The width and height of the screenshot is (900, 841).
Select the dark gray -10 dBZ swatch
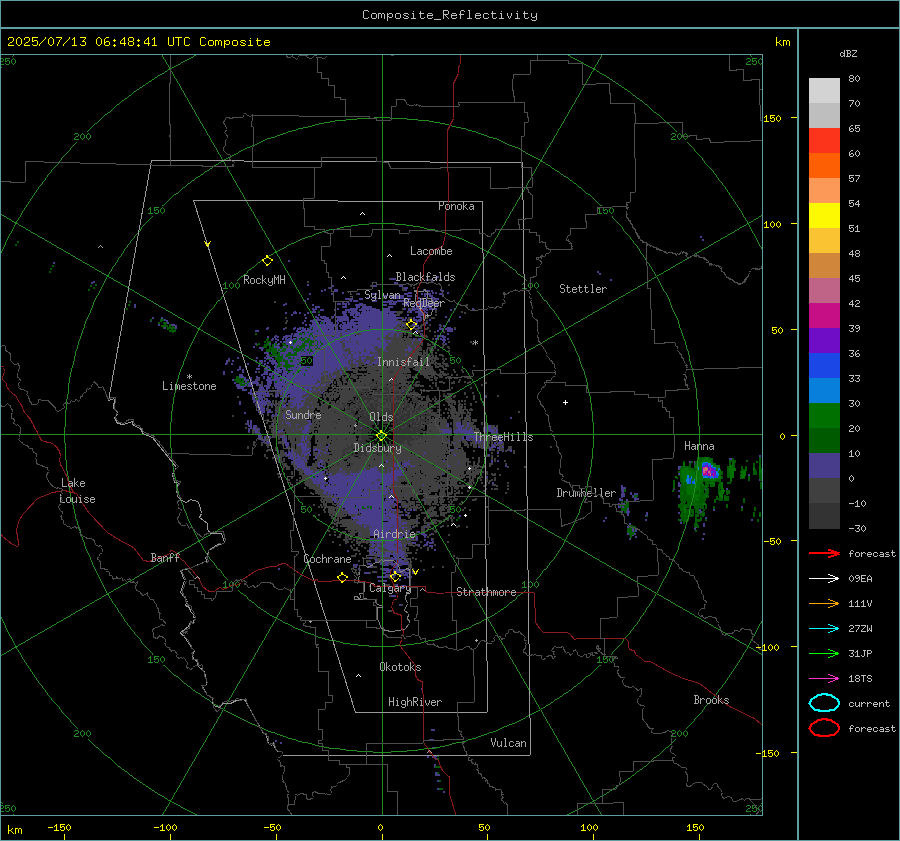click(824, 516)
